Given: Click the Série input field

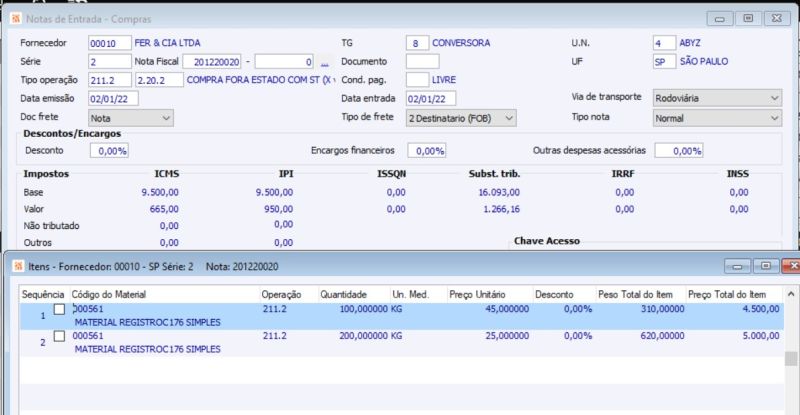Looking at the screenshot, I should (110, 62).
